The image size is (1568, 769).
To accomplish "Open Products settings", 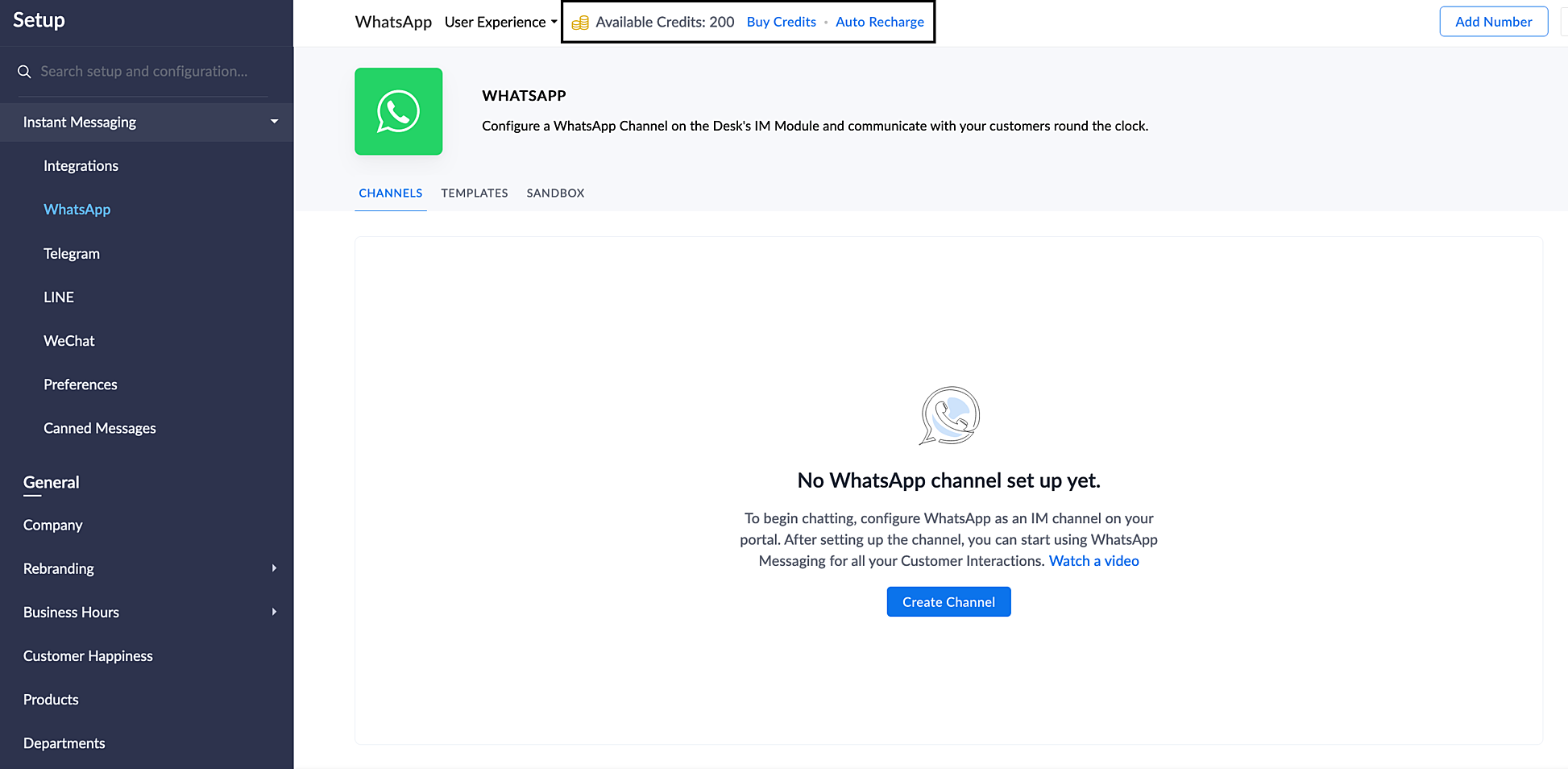I will [x=51, y=700].
